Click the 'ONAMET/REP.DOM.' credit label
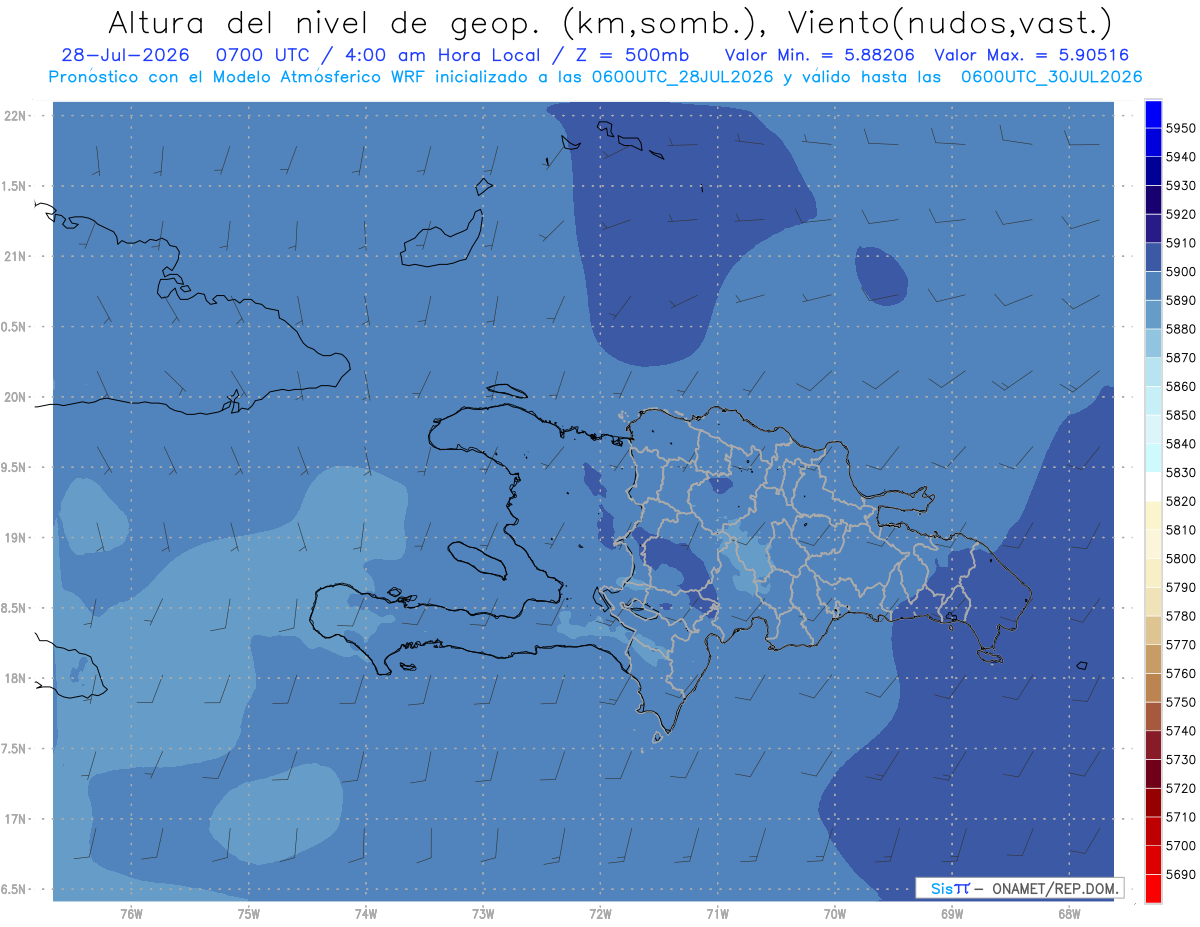This screenshot has height=927, width=1200. point(1056,888)
